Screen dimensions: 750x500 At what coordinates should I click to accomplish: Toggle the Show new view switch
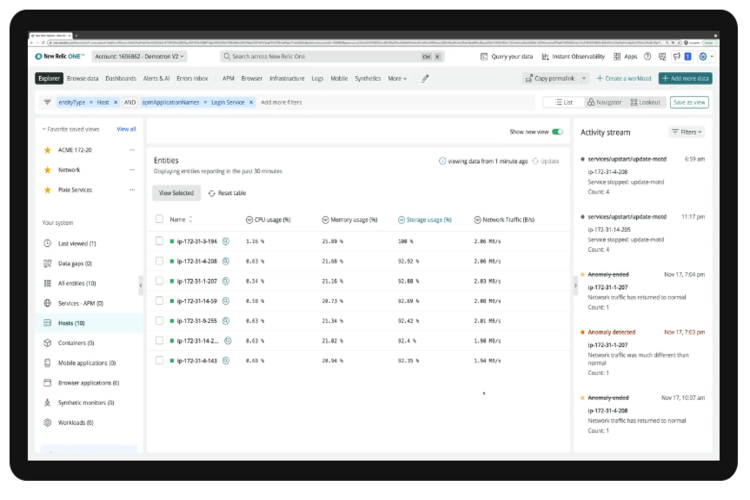point(557,132)
